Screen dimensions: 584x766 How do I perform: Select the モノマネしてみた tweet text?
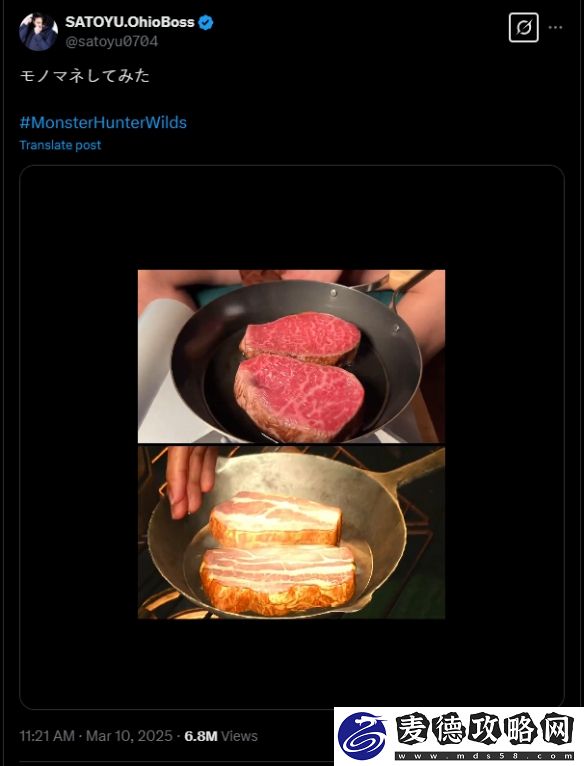[x=85, y=76]
